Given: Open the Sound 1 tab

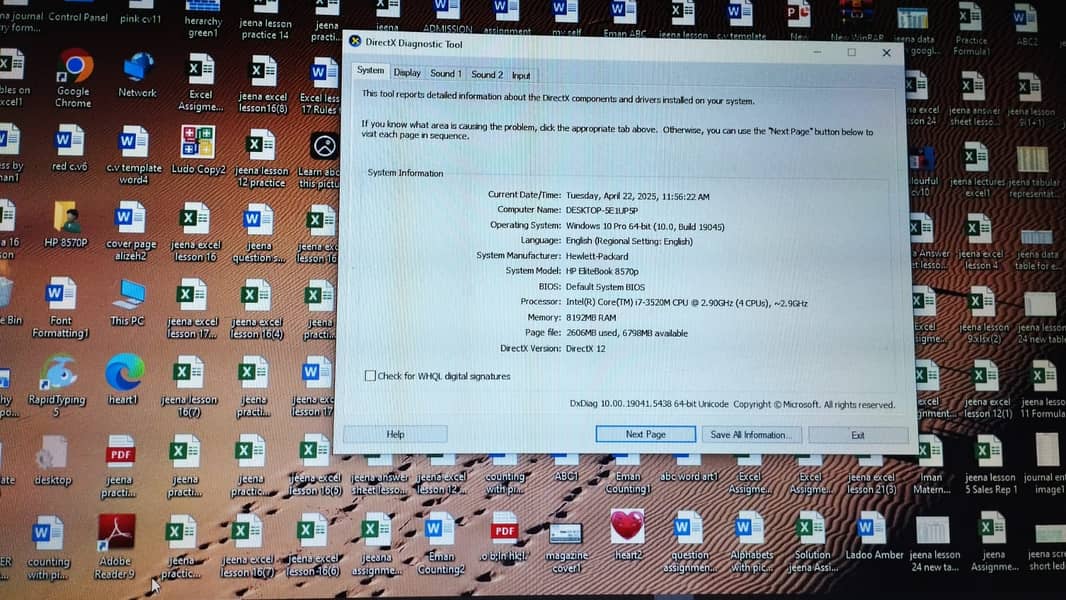Looking at the screenshot, I should pyautogui.click(x=445, y=73).
